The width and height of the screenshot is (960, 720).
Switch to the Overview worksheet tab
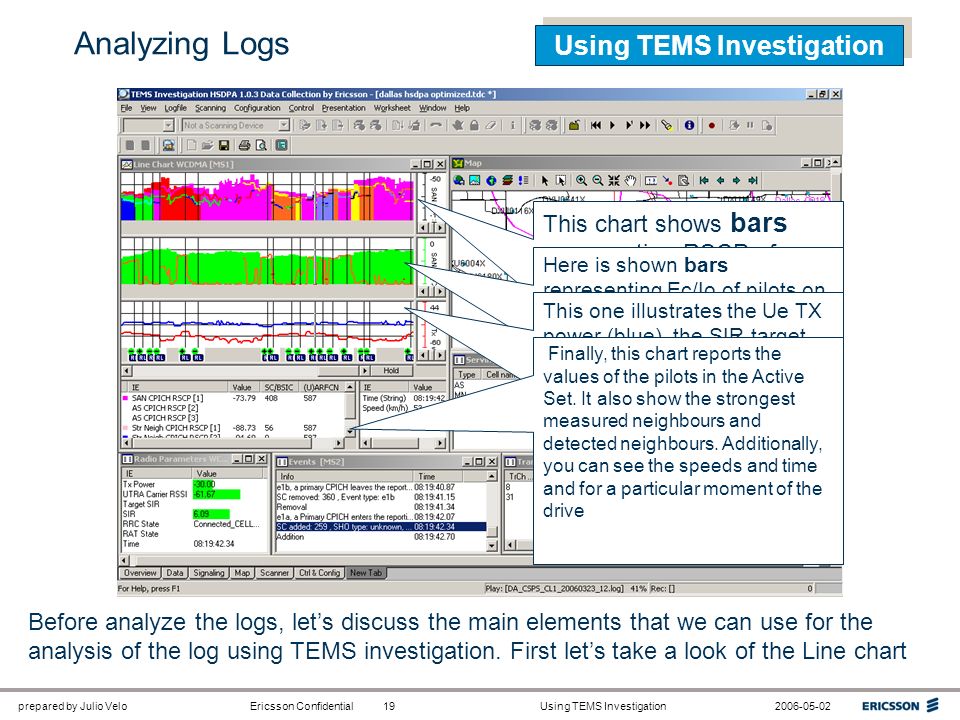[x=140, y=573]
